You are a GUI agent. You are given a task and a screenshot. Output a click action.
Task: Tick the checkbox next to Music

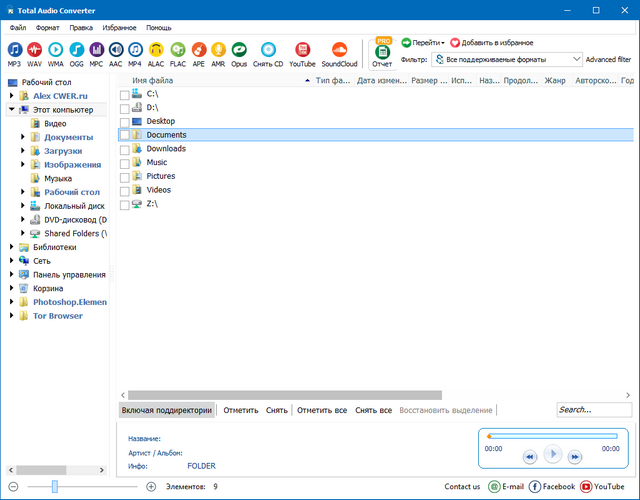[124, 162]
